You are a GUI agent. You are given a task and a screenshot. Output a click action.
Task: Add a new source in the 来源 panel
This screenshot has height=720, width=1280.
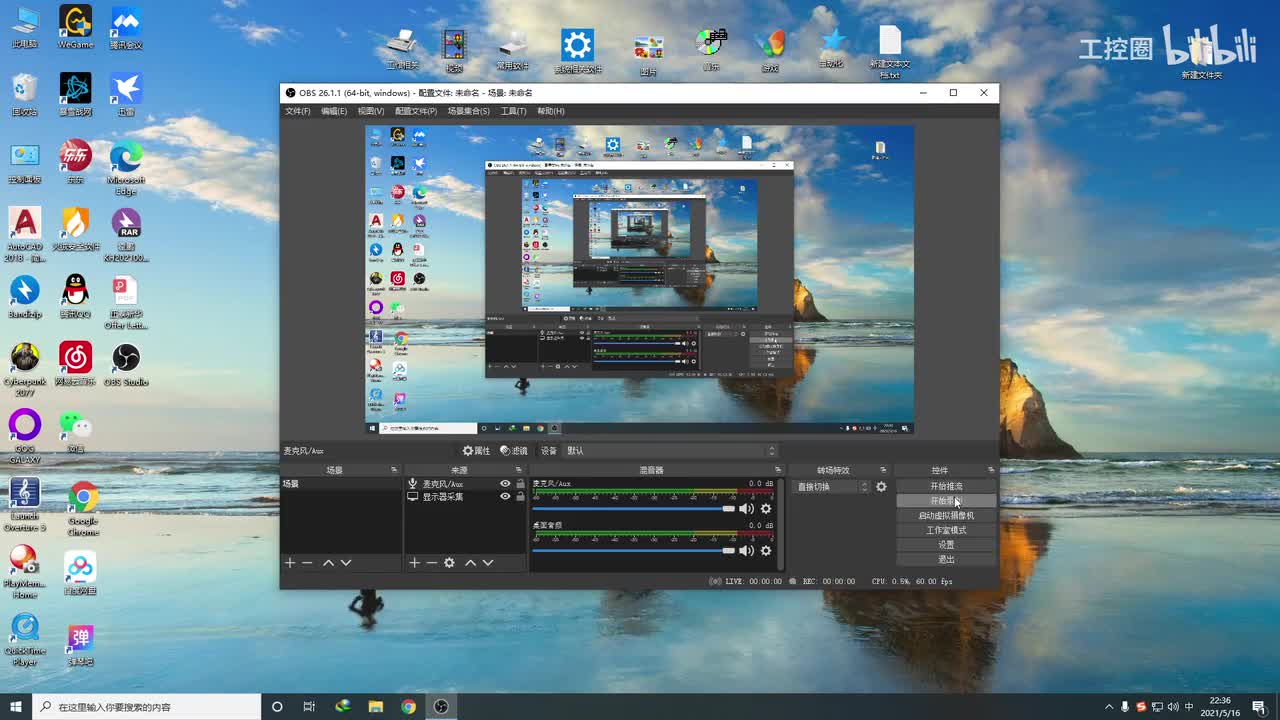[414, 563]
